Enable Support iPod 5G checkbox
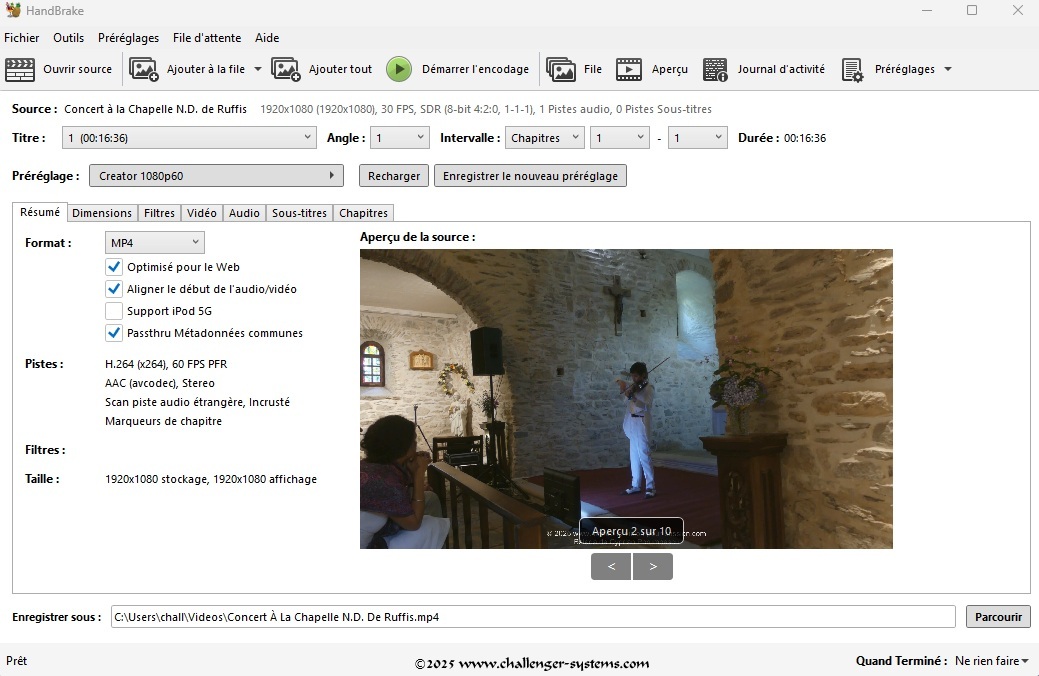Viewport: 1039px width, 676px height. [x=114, y=311]
